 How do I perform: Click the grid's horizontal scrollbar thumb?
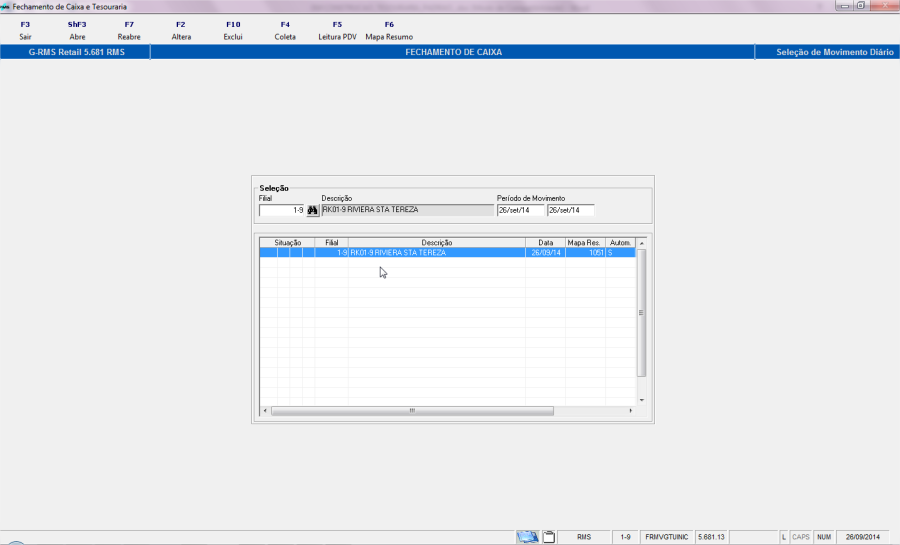[x=412, y=411]
